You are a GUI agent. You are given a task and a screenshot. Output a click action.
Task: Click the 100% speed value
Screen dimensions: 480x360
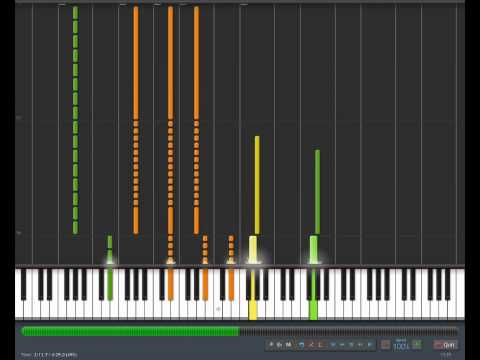click(x=401, y=346)
